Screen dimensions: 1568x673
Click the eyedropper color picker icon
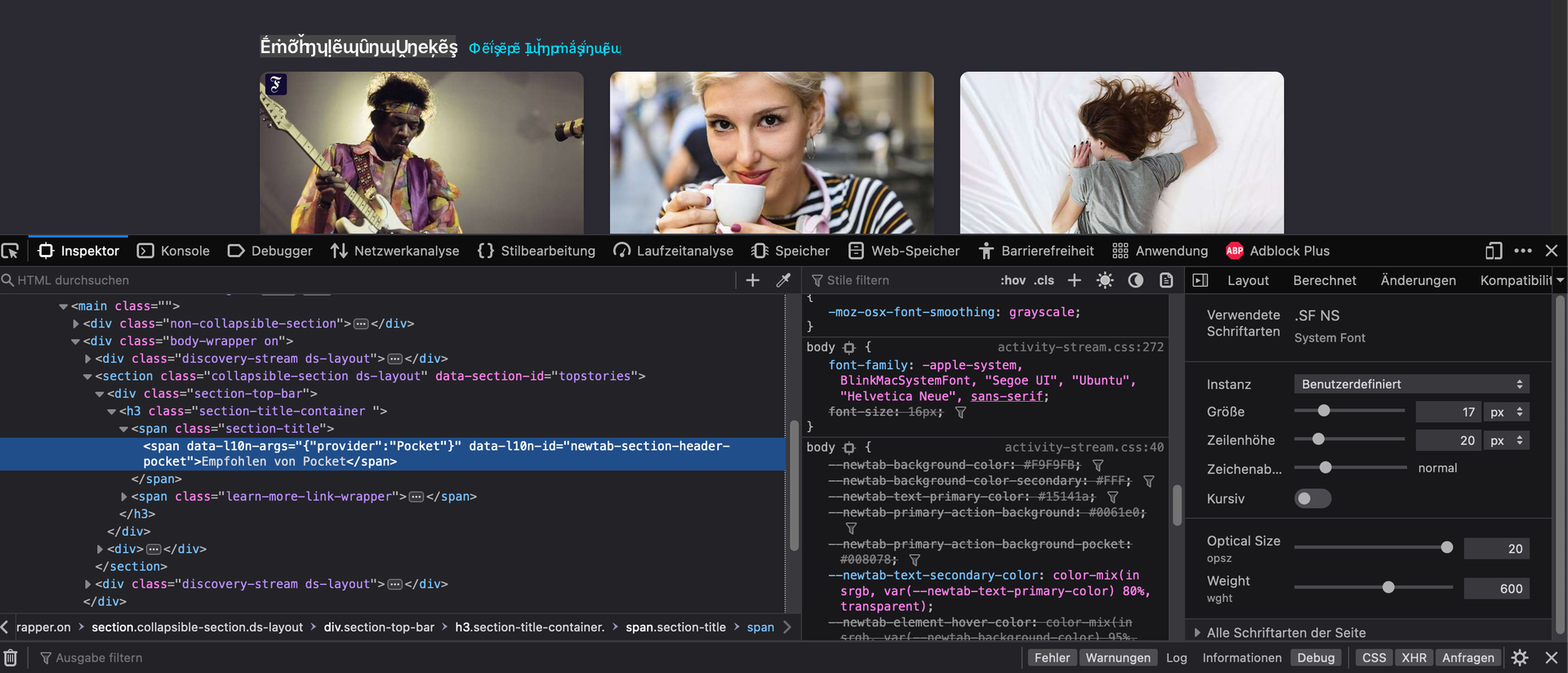click(x=783, y=280)
